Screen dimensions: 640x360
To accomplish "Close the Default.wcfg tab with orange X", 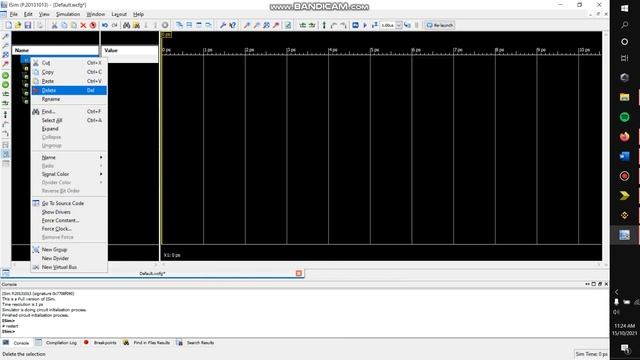I will coord(299,273).
